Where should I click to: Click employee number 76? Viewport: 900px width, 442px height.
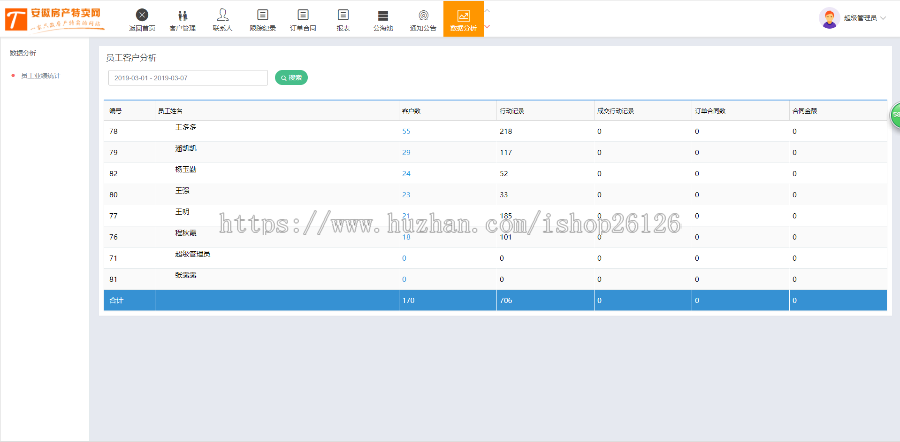113,237
